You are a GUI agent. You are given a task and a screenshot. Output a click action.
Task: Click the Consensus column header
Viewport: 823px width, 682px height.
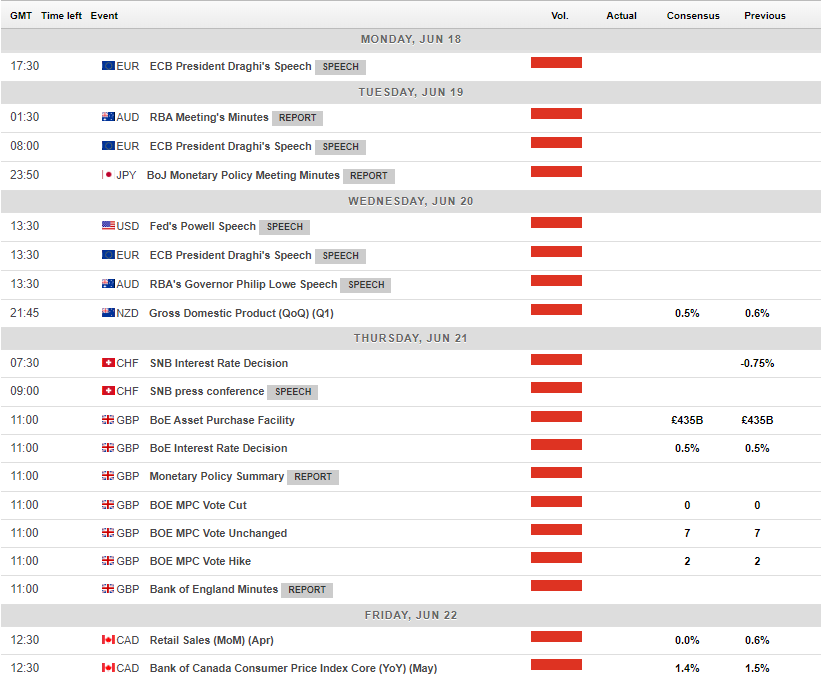(693, 16)
